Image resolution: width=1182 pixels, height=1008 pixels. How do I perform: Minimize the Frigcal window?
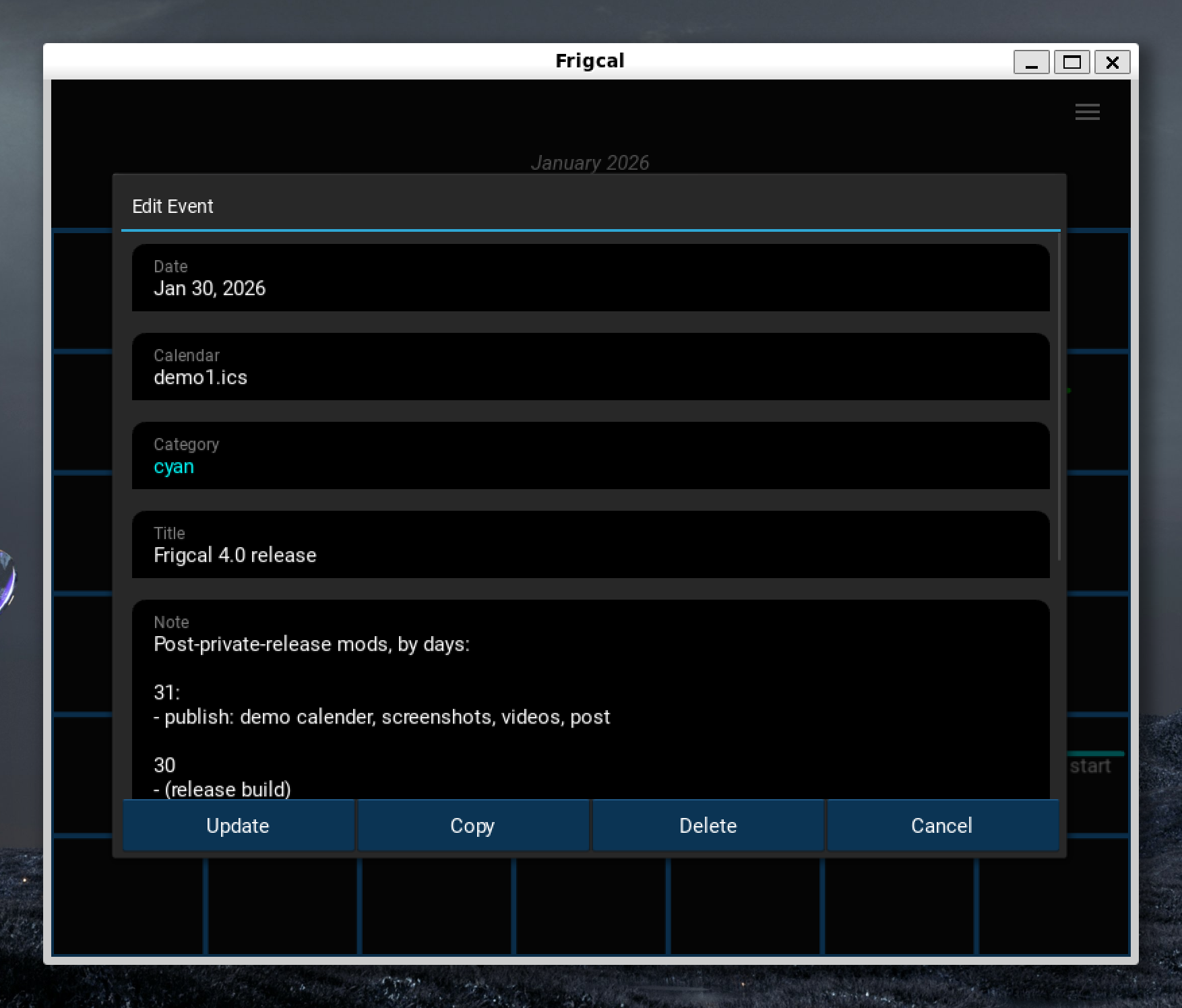click(x=1031, y=63)
